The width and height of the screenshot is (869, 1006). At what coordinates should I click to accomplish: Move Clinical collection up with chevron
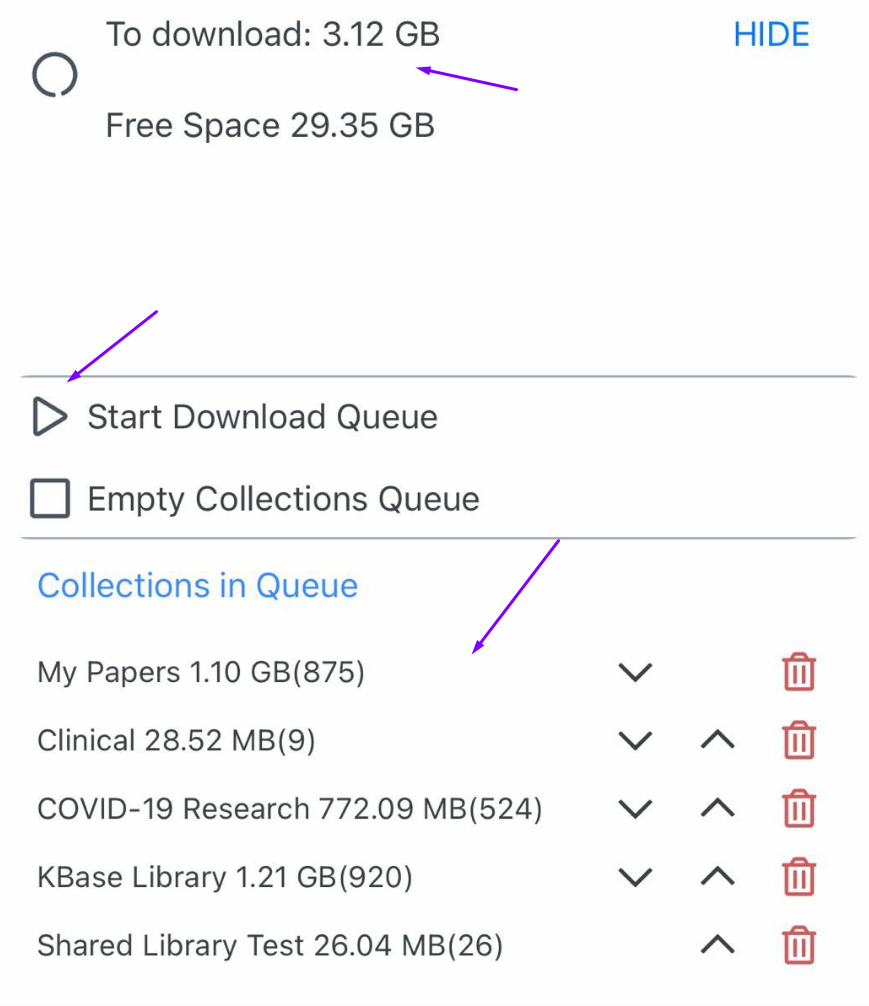[x=718, y=741]
